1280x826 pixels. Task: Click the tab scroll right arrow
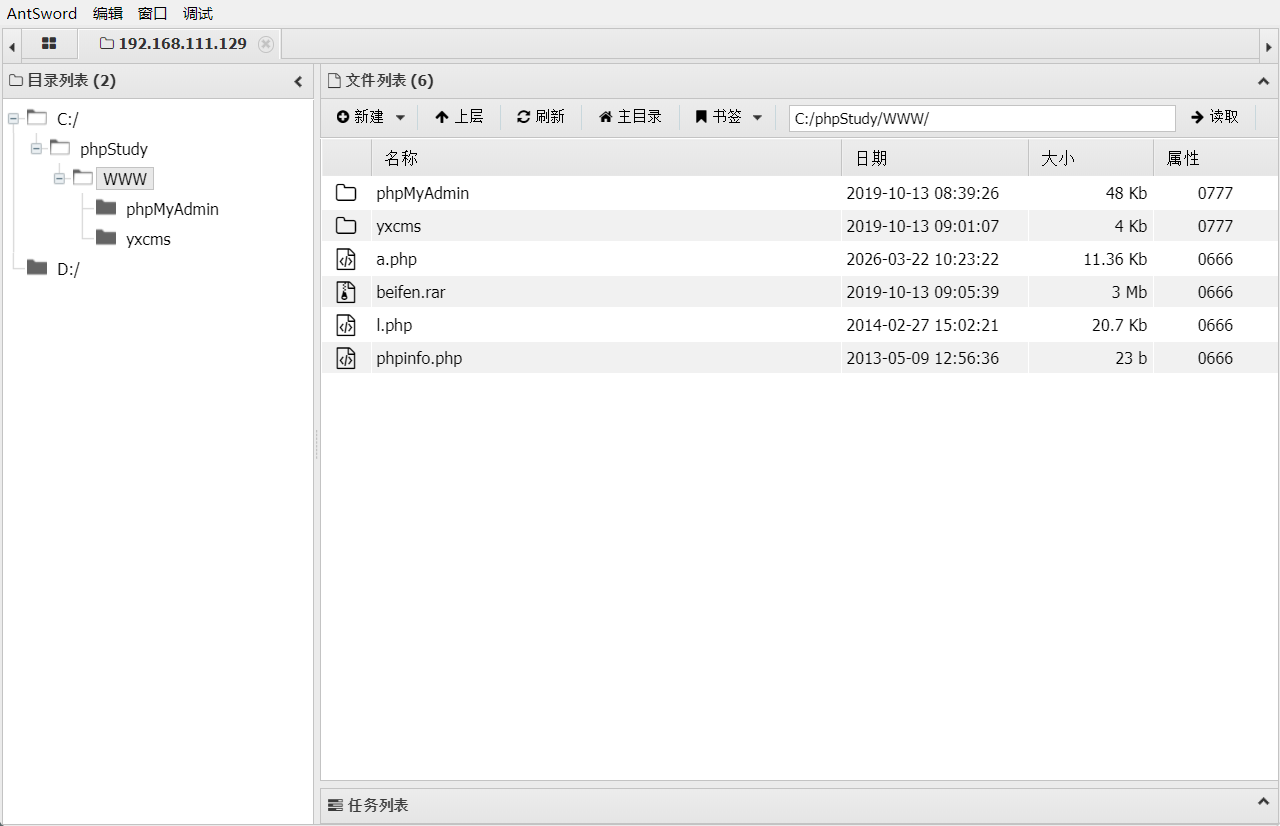tap(1268, 46)
